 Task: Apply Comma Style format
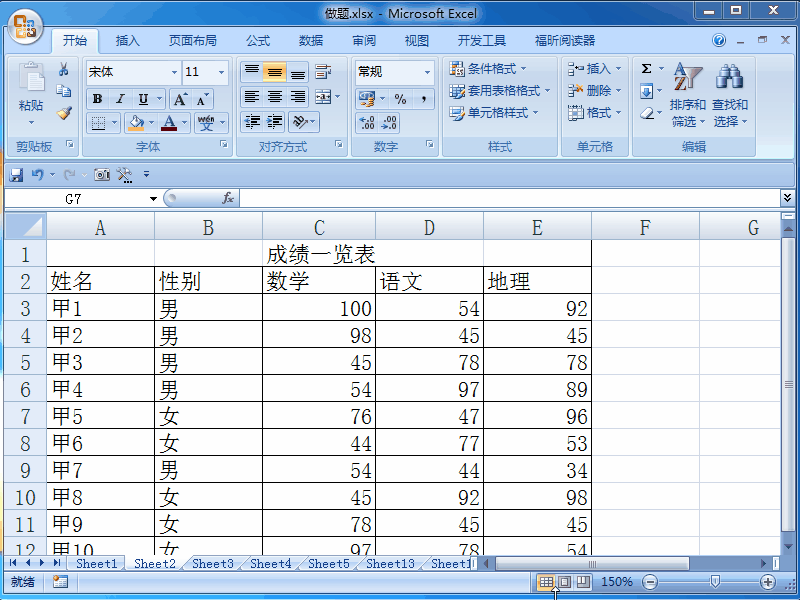pyautogui.click(x=423, y=99)
